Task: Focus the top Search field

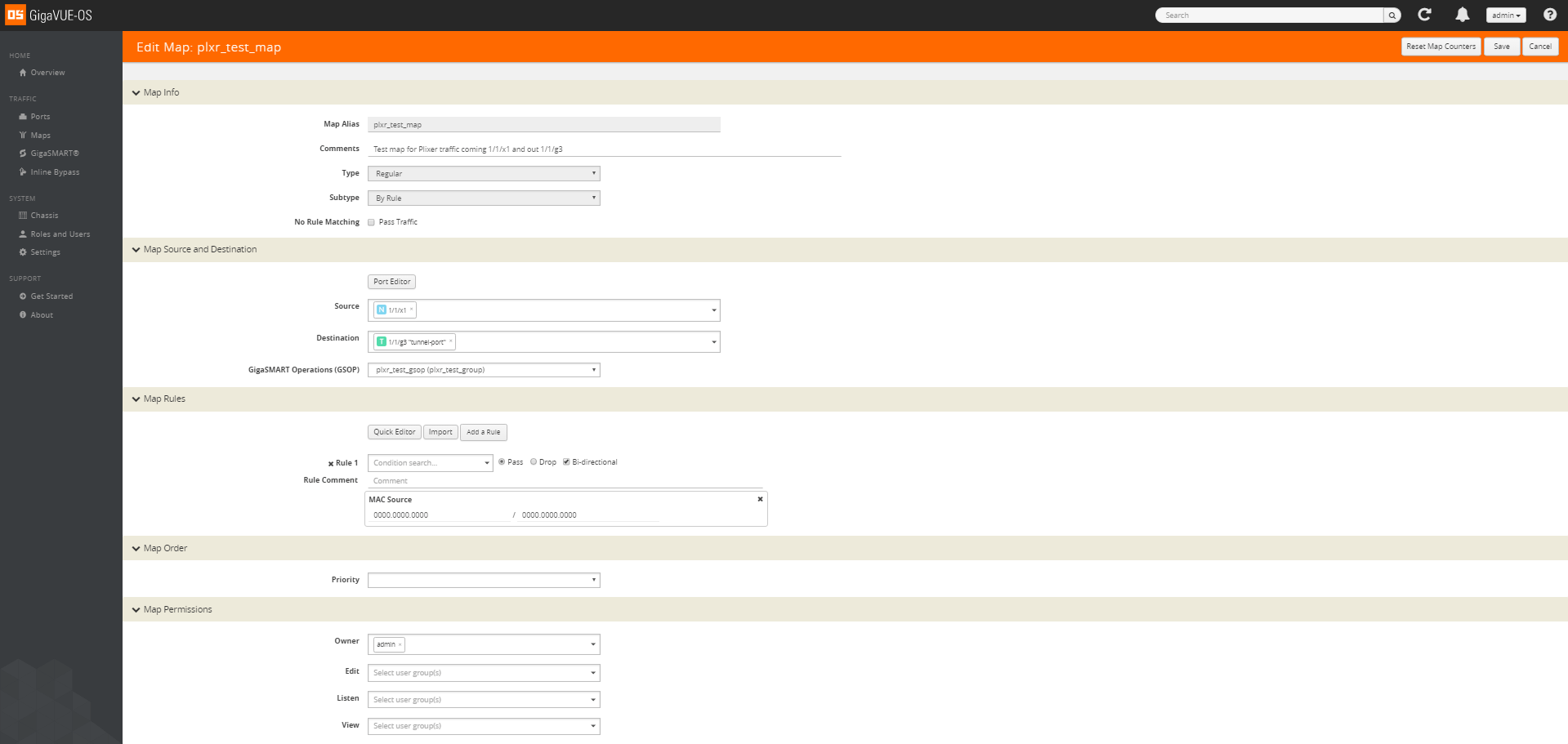Action: [1271, 16]
